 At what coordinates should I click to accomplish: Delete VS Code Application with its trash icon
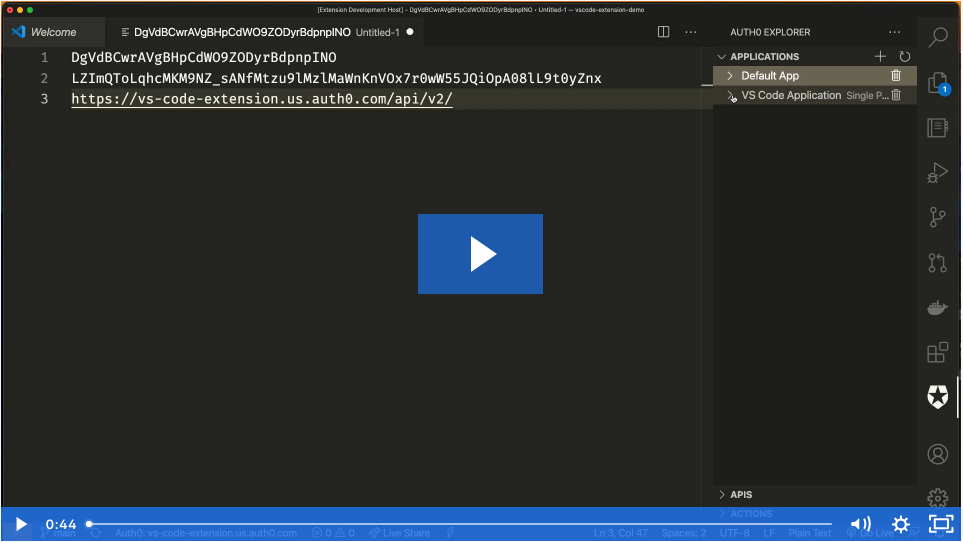896,95
